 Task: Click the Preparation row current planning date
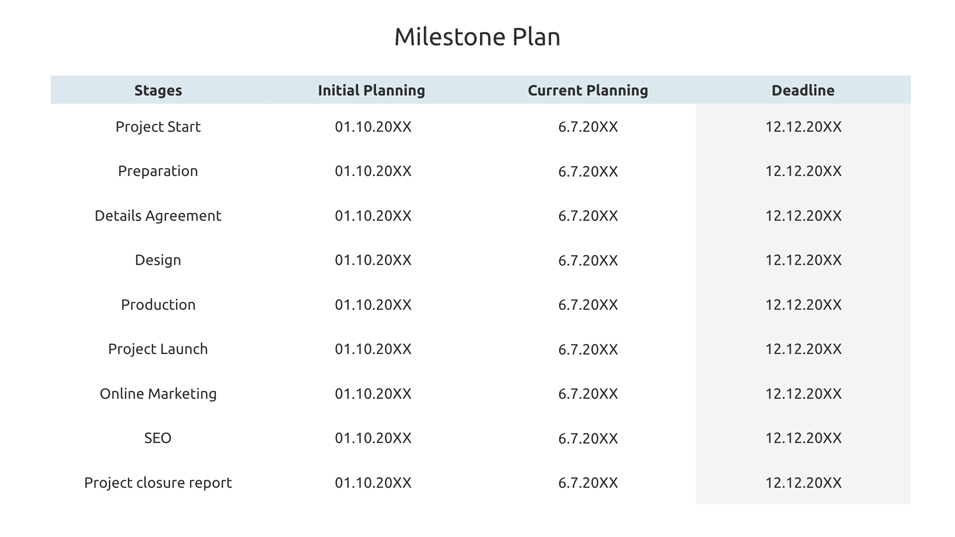pyautogui.click(x=588, y=171)
